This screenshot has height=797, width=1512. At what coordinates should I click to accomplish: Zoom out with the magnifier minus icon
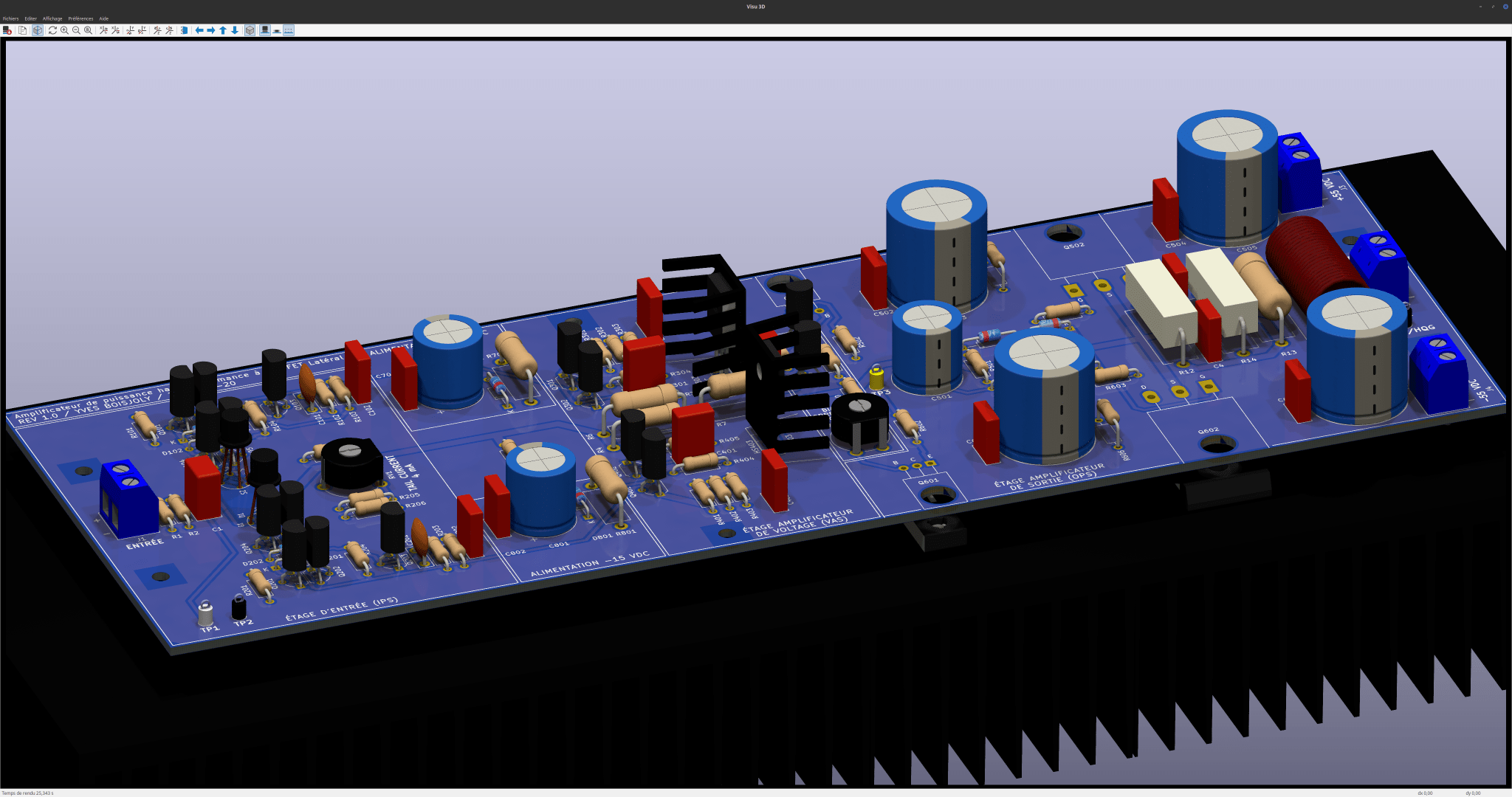tap(76, 30)
